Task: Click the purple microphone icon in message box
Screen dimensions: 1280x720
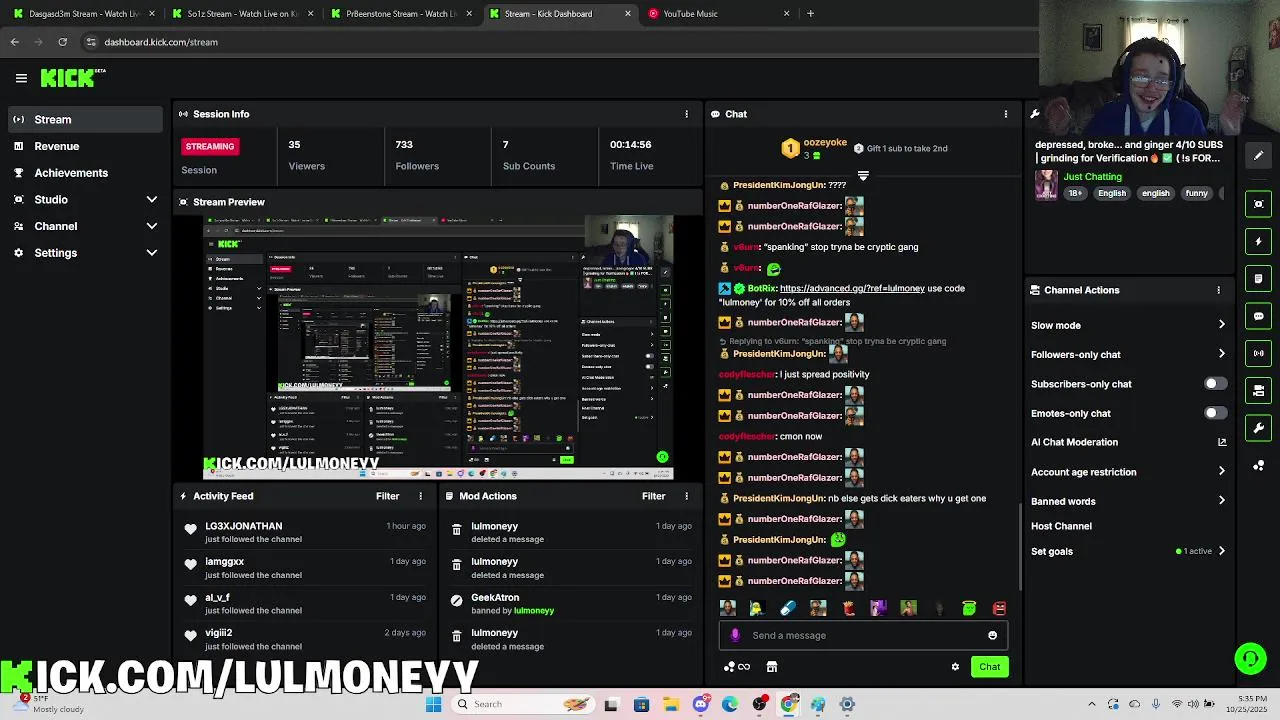Action: pyautogui.click(x=735, y=635)
